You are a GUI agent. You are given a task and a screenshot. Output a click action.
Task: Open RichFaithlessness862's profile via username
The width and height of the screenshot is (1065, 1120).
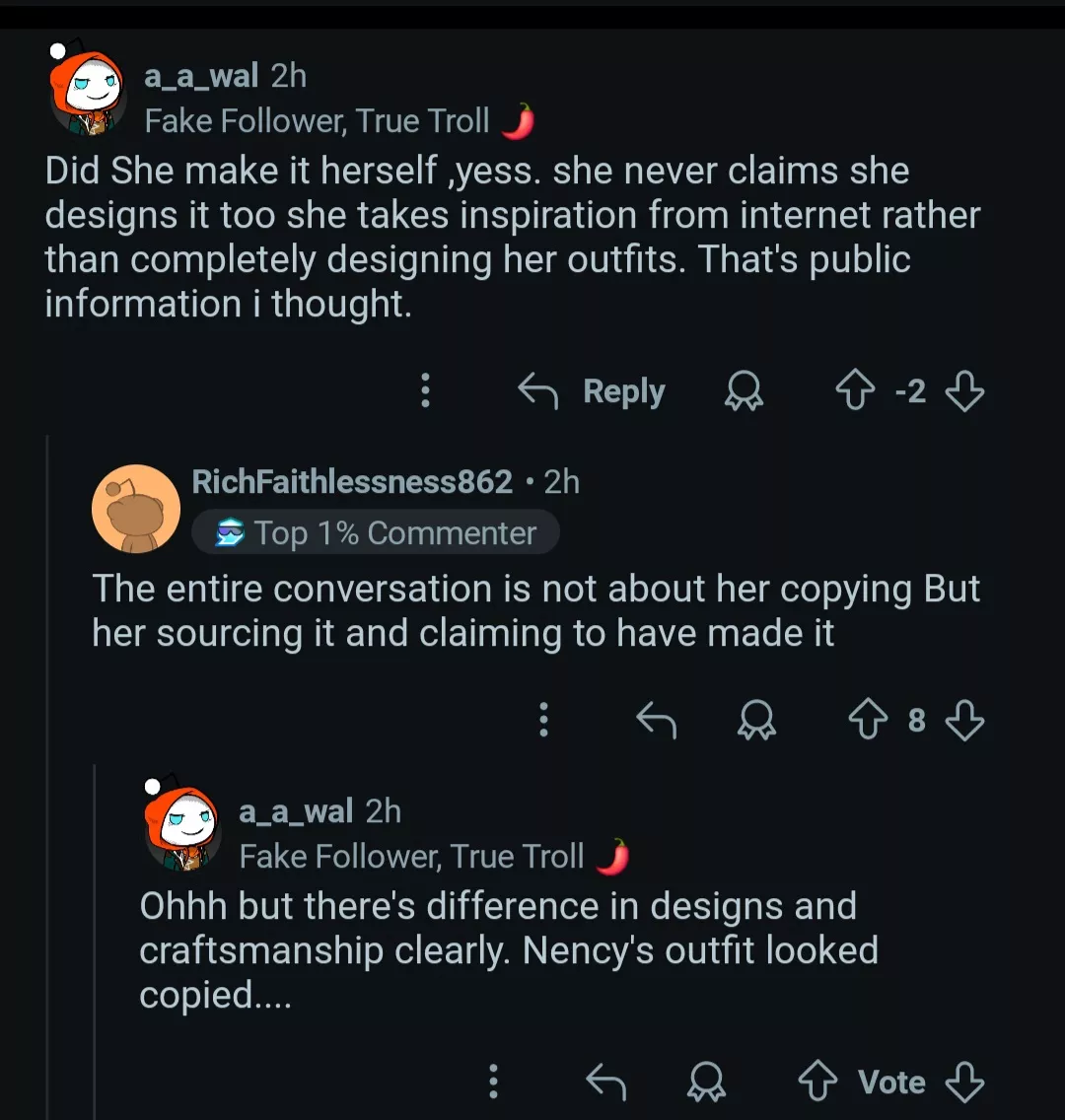pyautogui.click(x=351, y=482)
